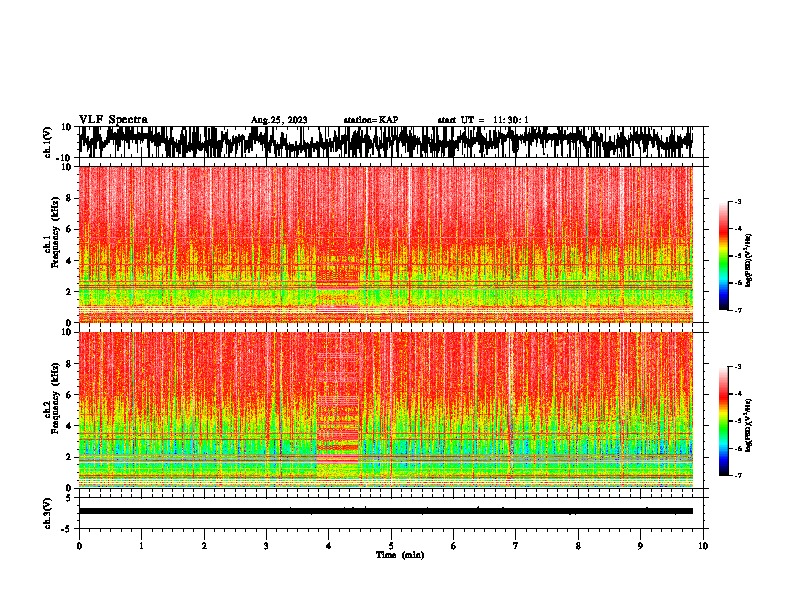The width and height of the screenshot is (792, 612).
Task: Click the ch.1 spectrogram color bar
Action: point(723,256)
